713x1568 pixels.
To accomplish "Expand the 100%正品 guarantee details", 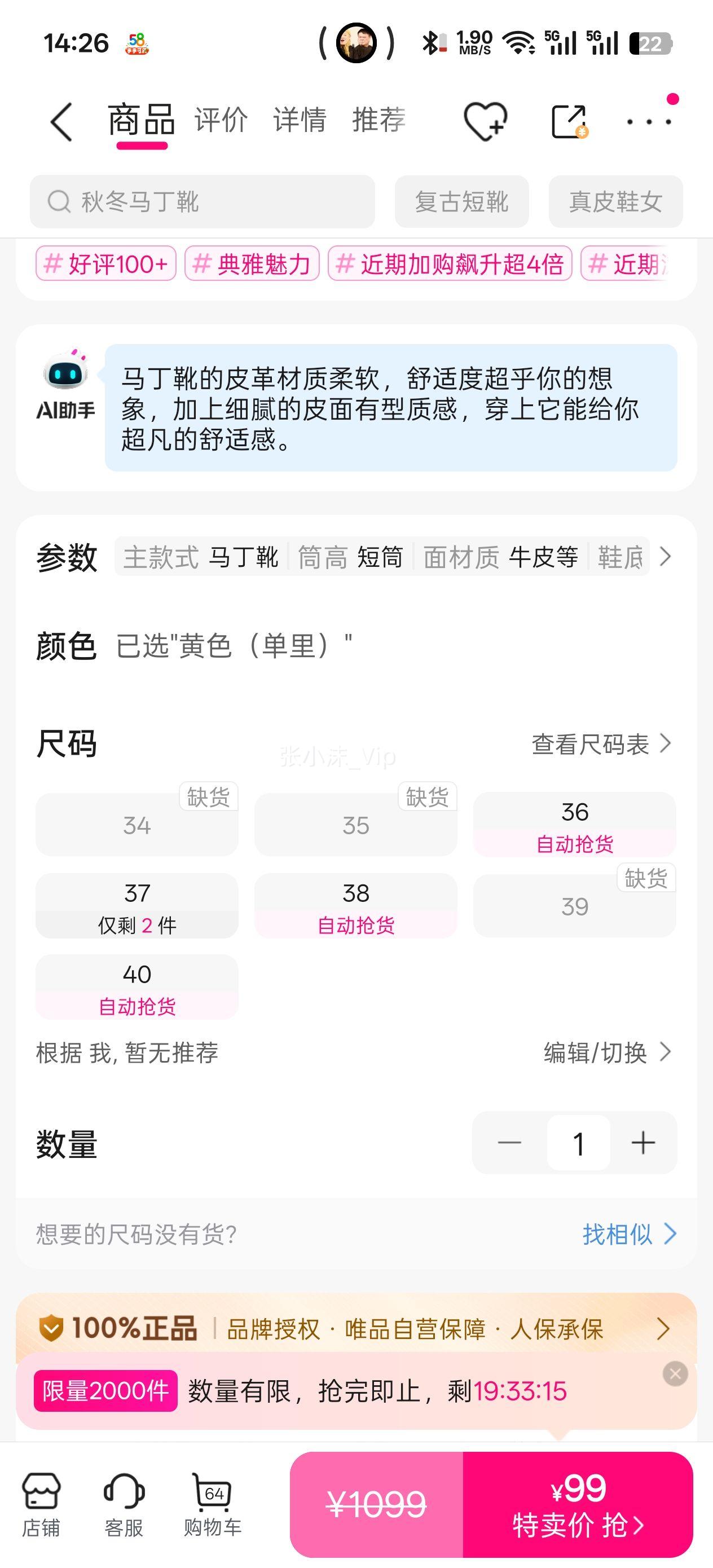I will point(662,1328).
